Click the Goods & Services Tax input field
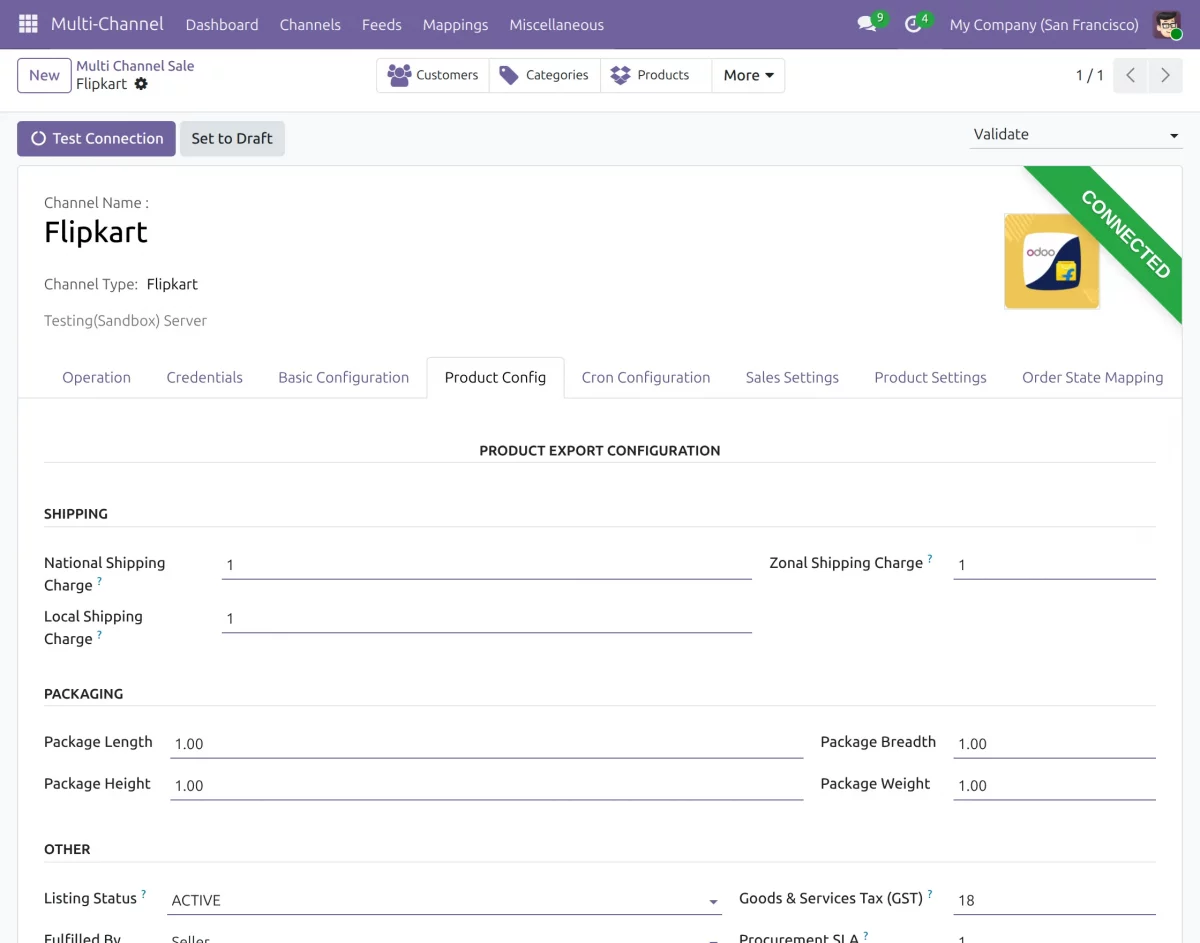The image size is (1200, 943). click(1054, 900)
